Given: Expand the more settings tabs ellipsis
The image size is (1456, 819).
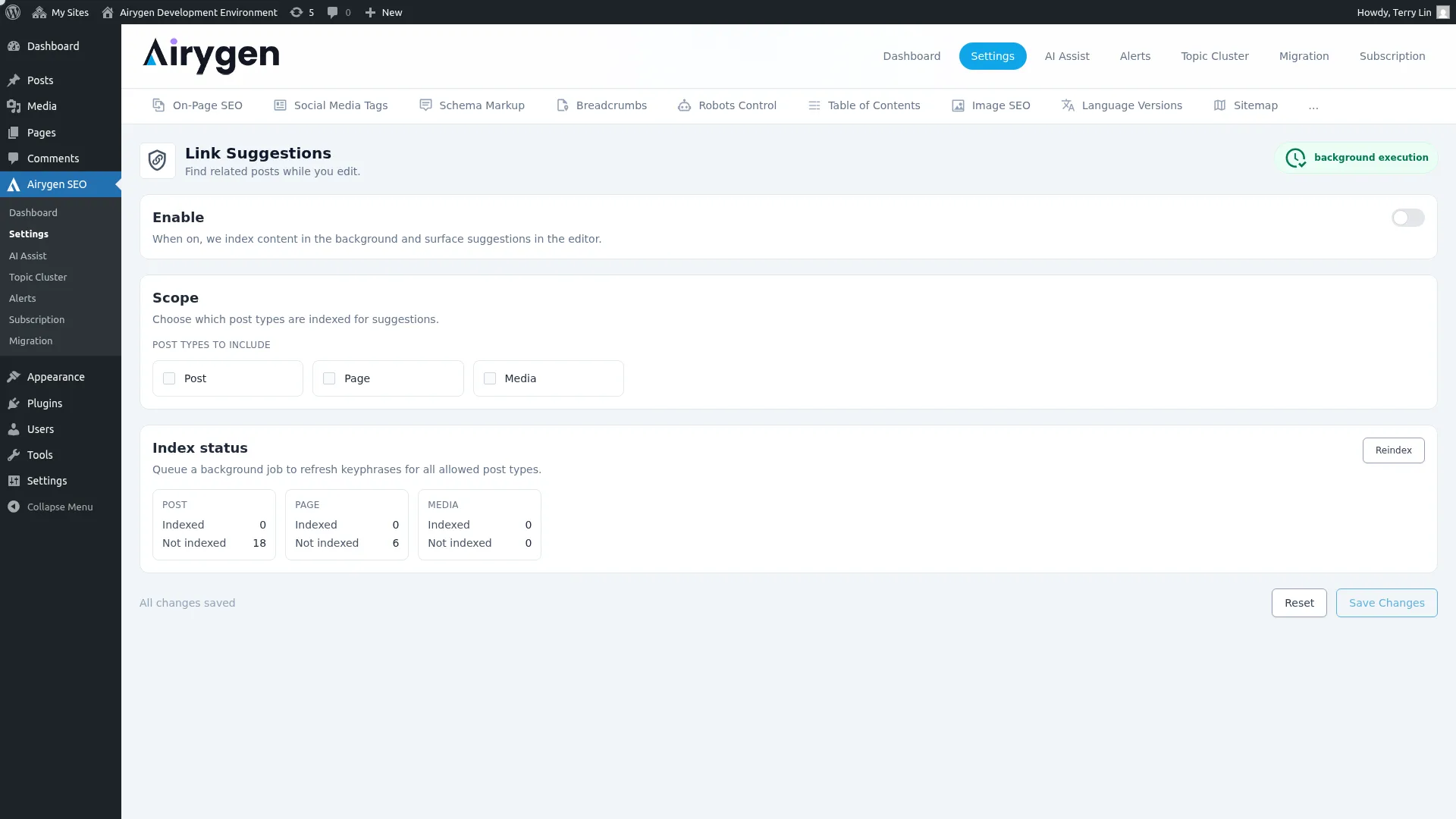Looking at the screenshot, I should (x=1313, y=106).
